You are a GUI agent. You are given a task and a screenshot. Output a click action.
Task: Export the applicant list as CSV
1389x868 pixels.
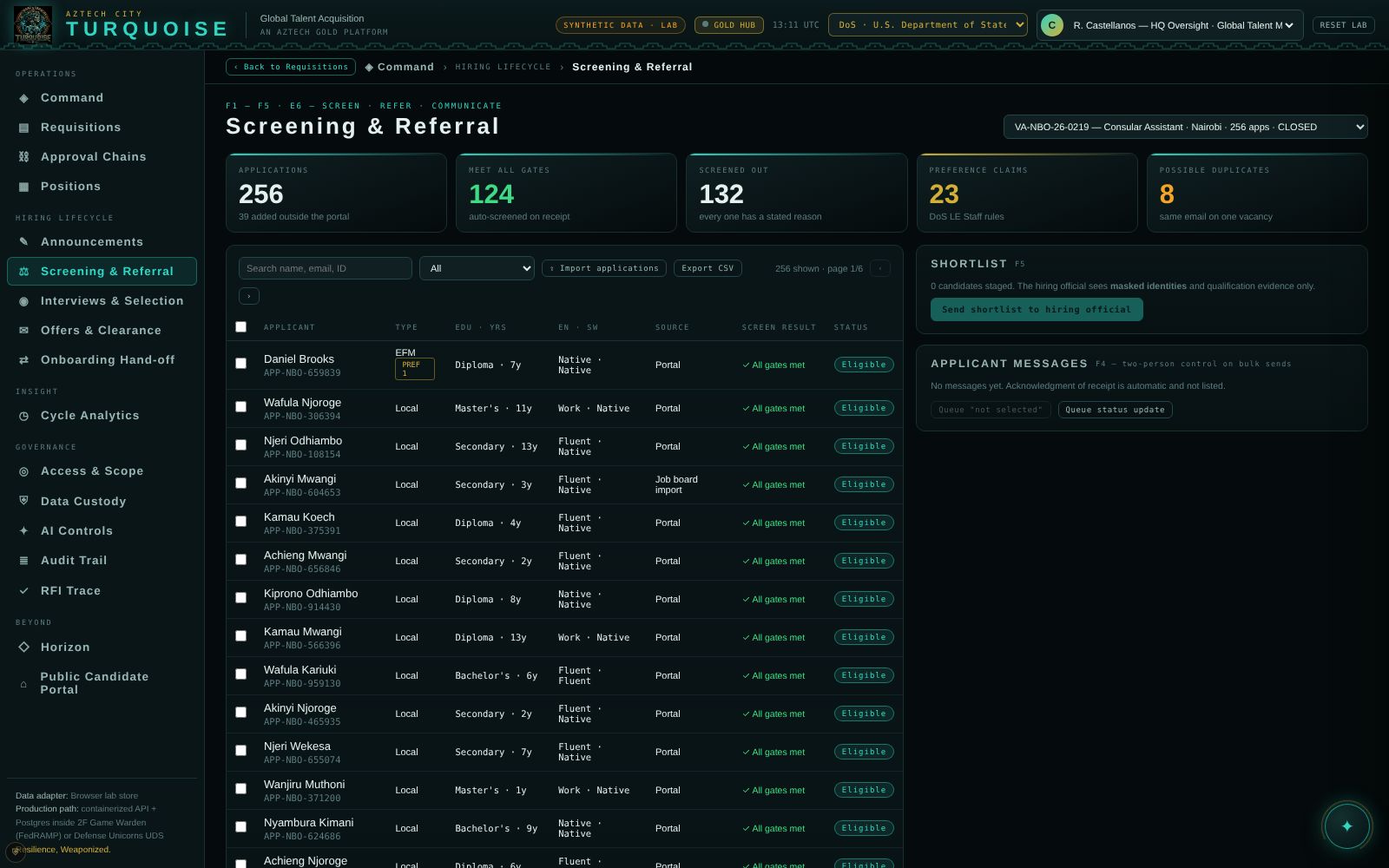[x=708, y=268]
